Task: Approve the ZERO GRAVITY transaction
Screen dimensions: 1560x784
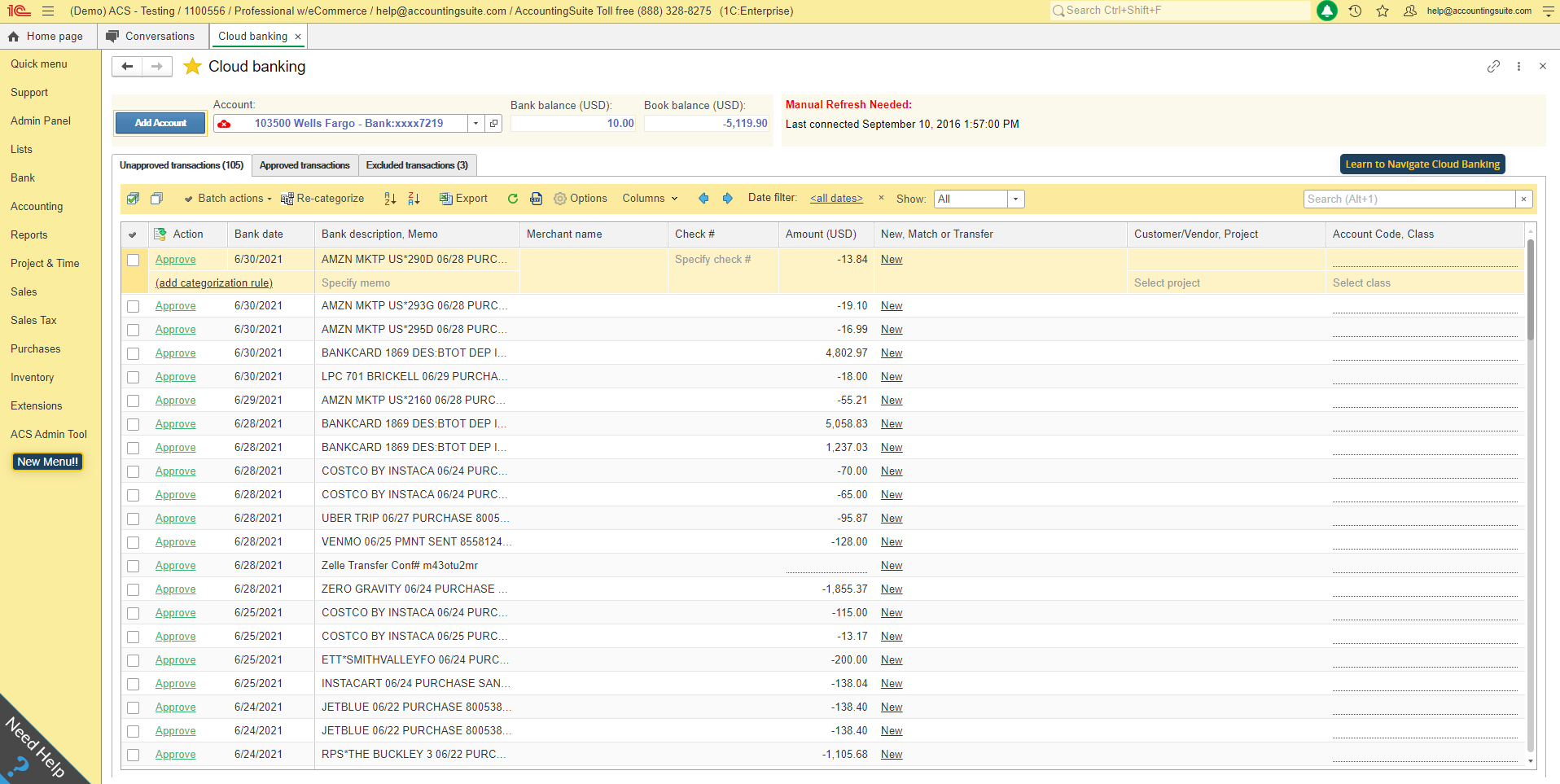Action: [176, 589]
